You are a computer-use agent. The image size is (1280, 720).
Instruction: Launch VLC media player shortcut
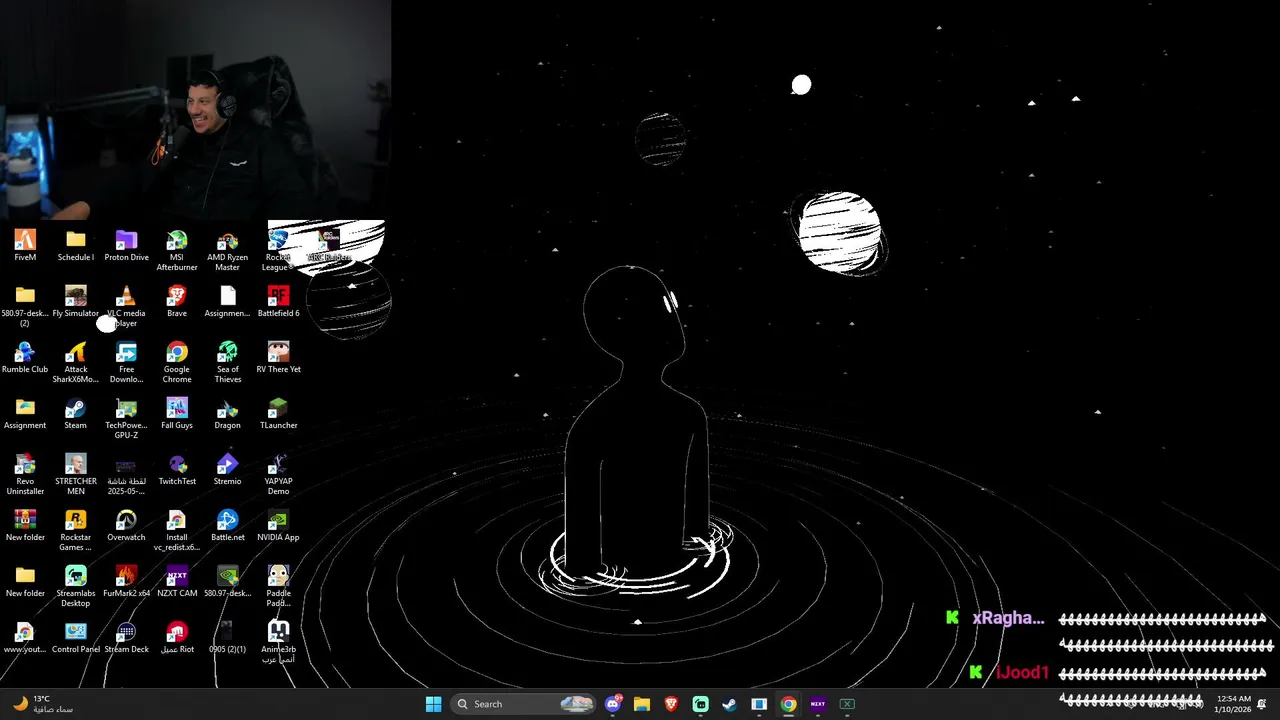point(126,307)
